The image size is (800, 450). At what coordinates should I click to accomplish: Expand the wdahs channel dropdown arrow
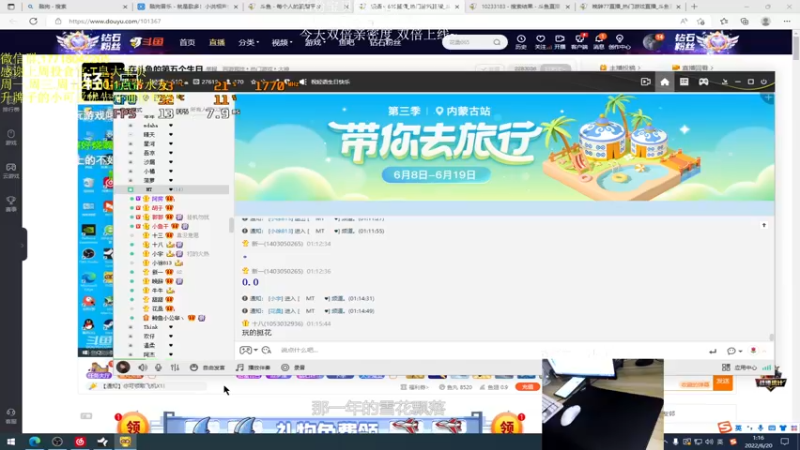click(x=170, y=126)
